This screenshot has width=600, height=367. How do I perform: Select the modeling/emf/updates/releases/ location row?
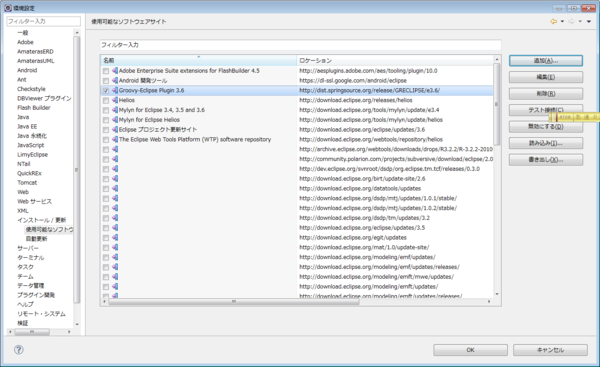[380, 267]
